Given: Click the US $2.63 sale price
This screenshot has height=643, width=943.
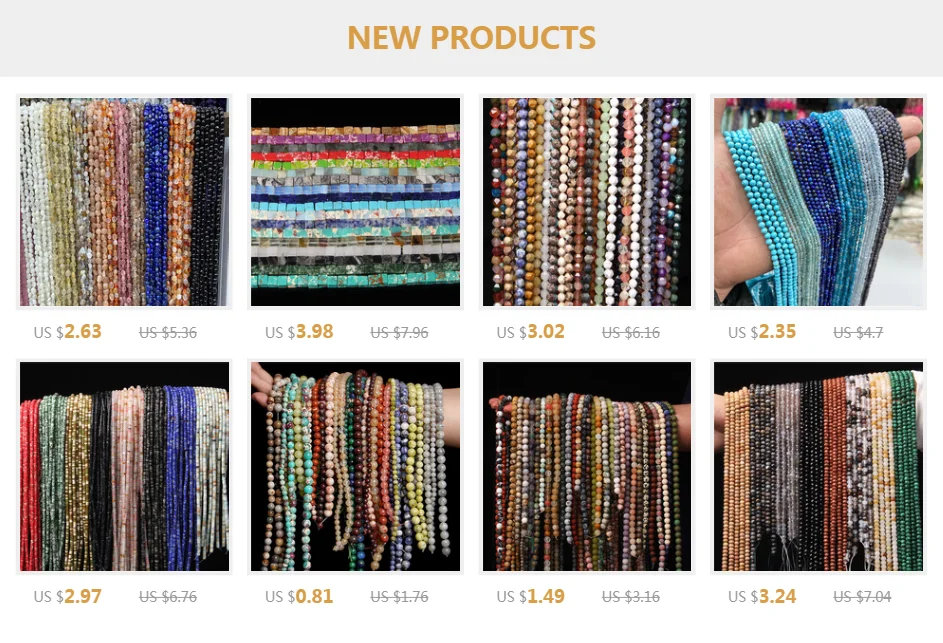Looking at the screenshot, I should click(x=67, y=332).
